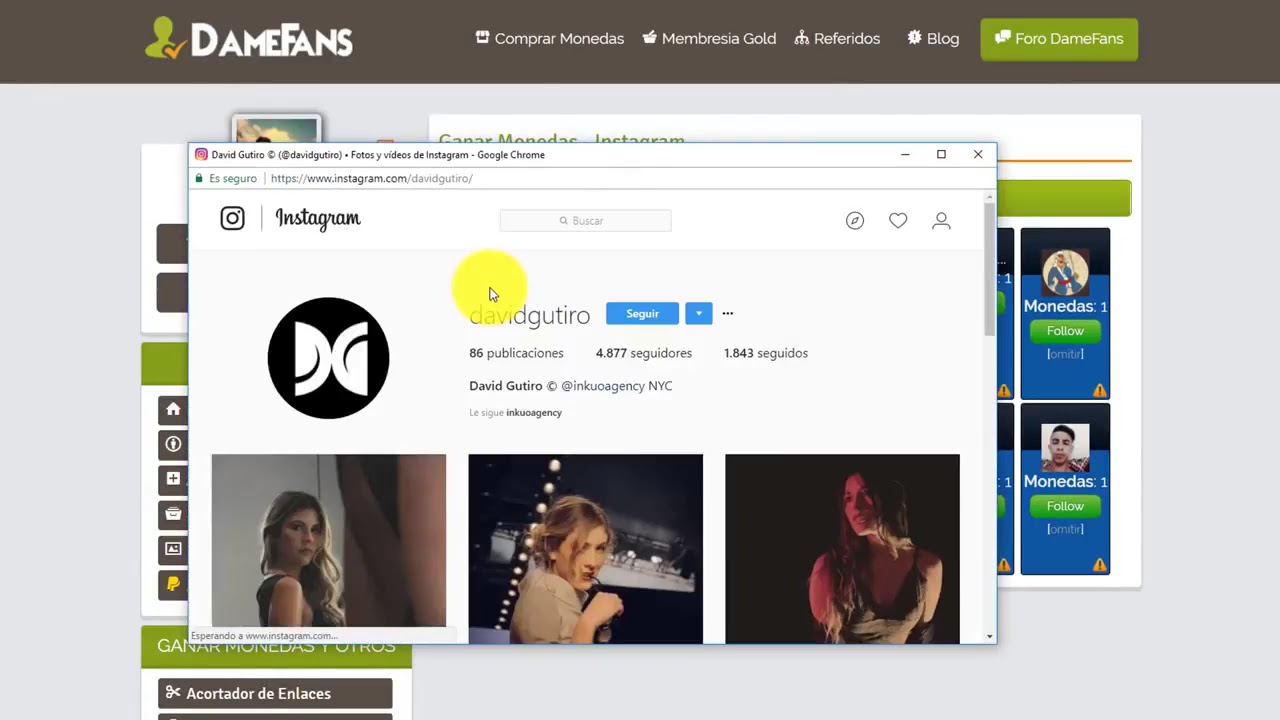Click the scroll-up arrow in the popup window
This screenshot has width=1280, height=720.
(x=990, y=197)
